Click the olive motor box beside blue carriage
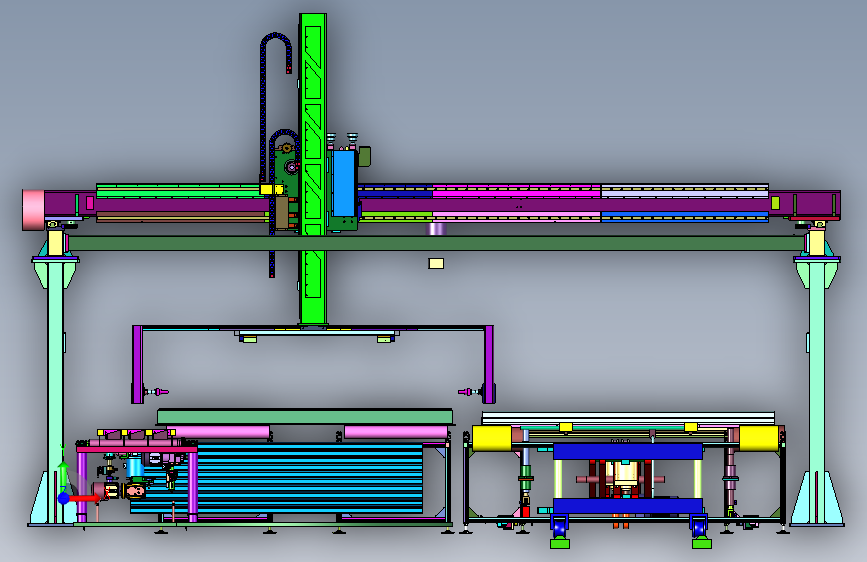This screenshot has width=867, height=562. [364, 157]
